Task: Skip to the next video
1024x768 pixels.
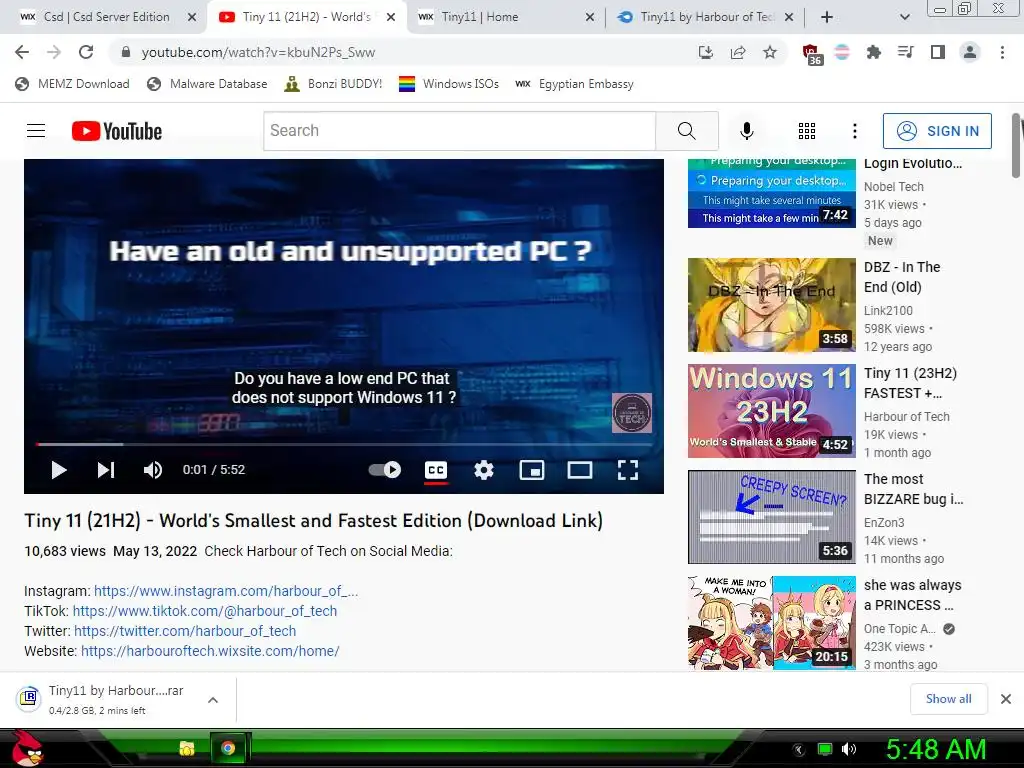Action: [x=106, y=470]
